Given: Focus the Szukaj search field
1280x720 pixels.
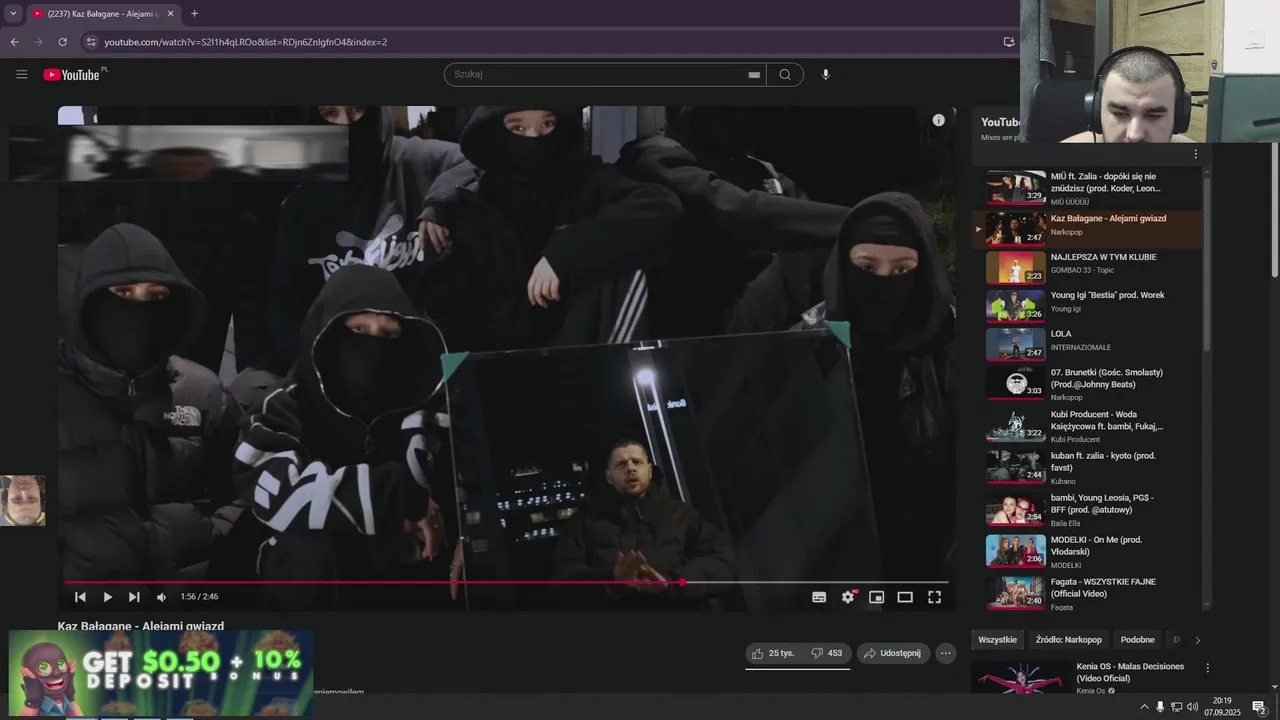Looking at the screenshot, I should (598, 74).
